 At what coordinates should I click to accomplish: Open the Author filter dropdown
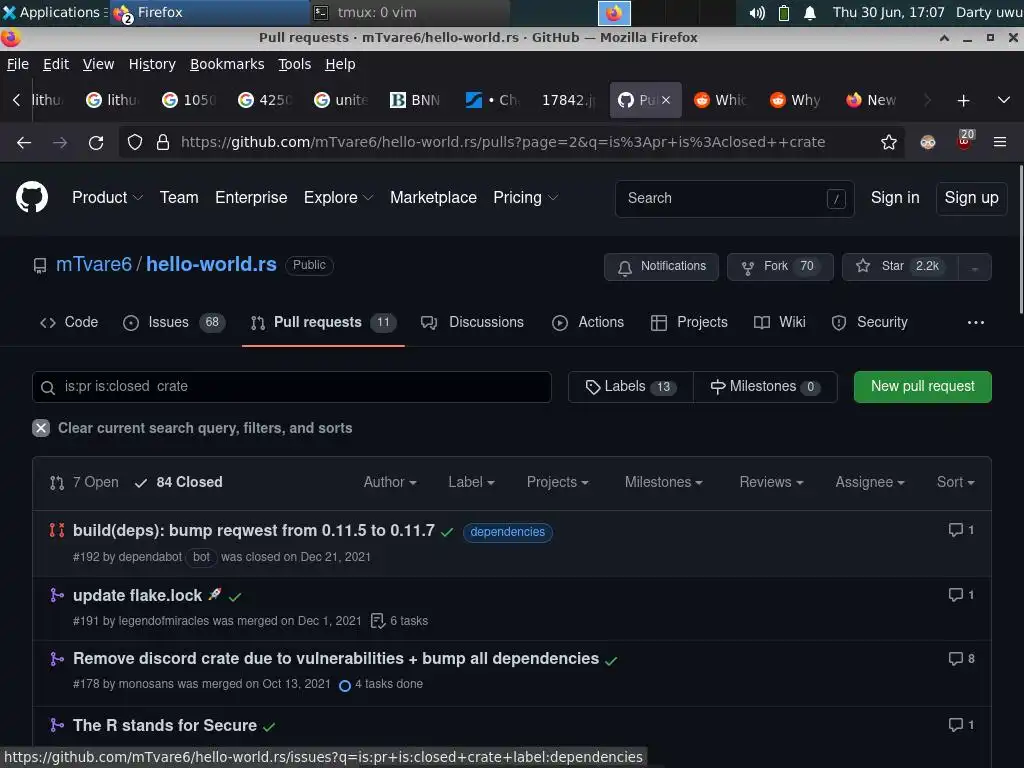click(390, 482)
